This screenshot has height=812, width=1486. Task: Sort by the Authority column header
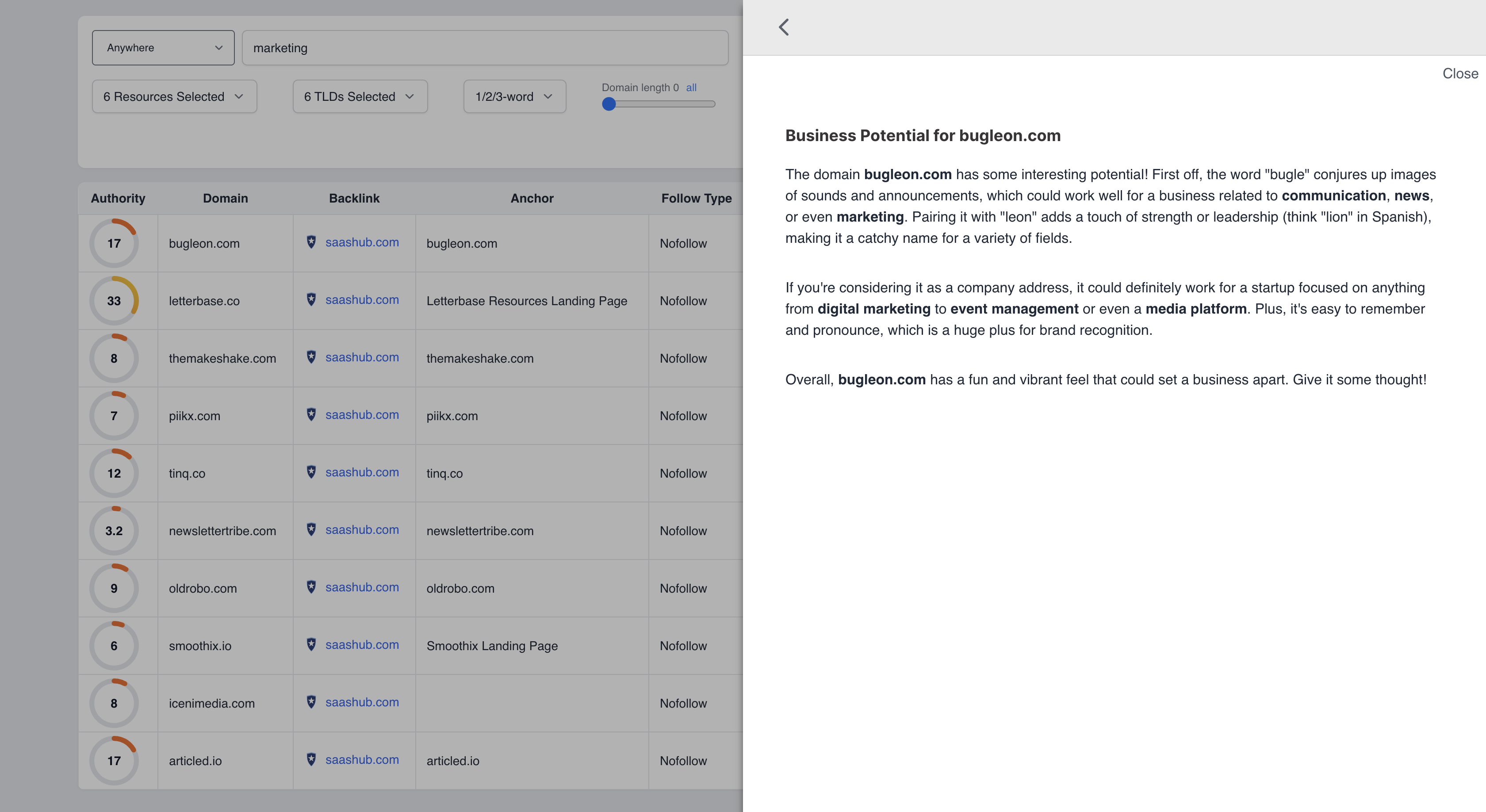click(118, 199)
